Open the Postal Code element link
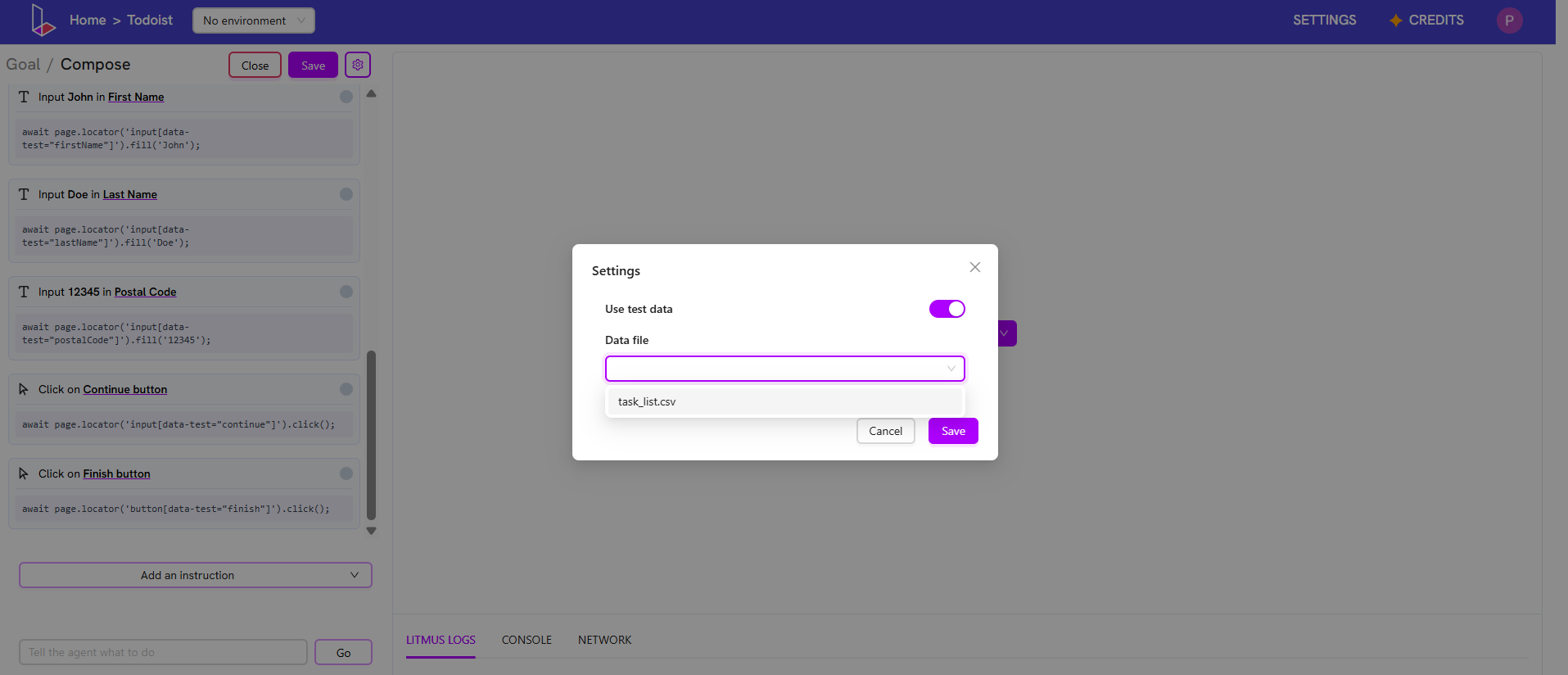 pyautogui.click(x=145, y=292)
